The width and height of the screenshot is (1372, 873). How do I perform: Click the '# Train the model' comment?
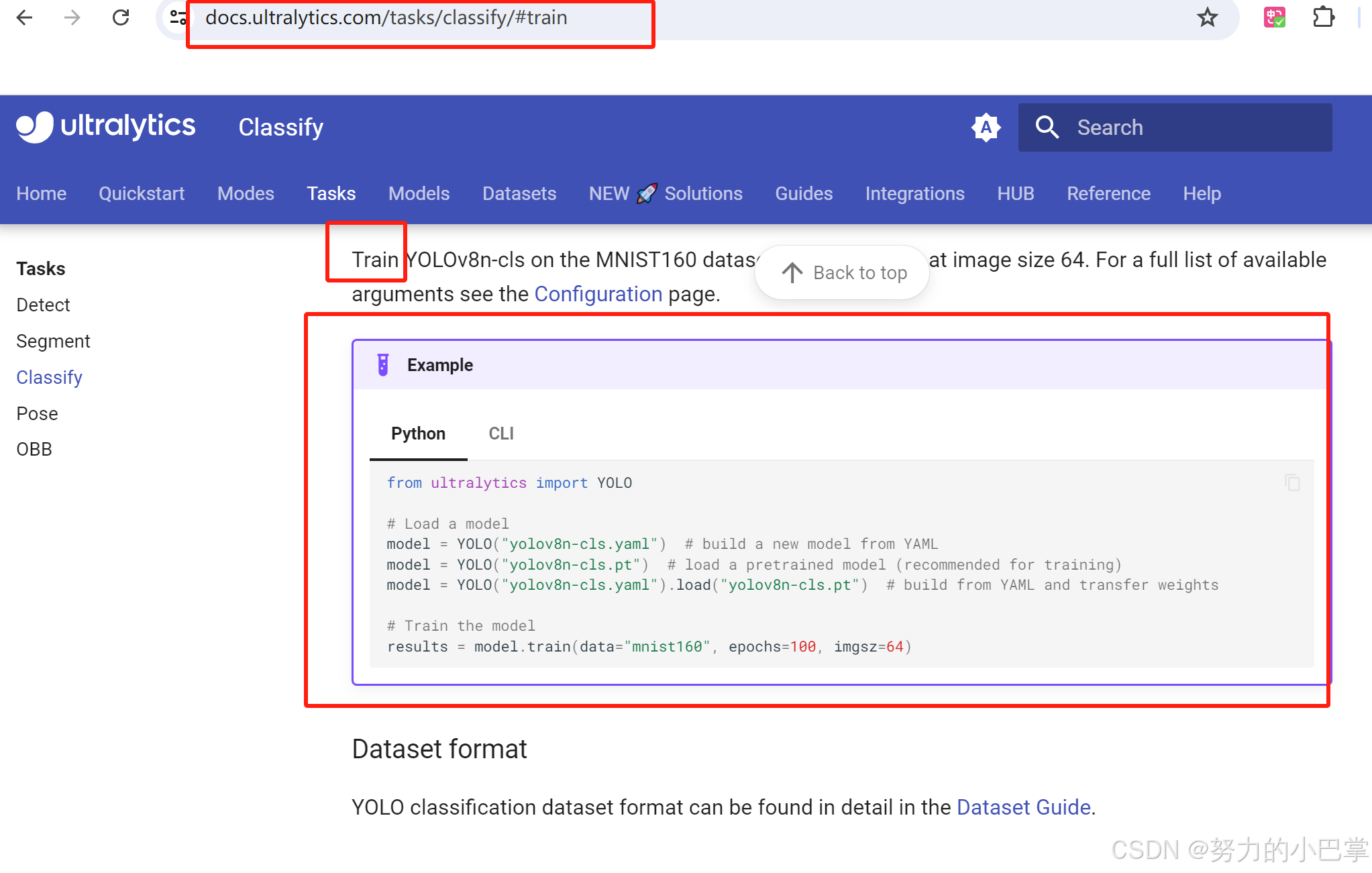461,626
